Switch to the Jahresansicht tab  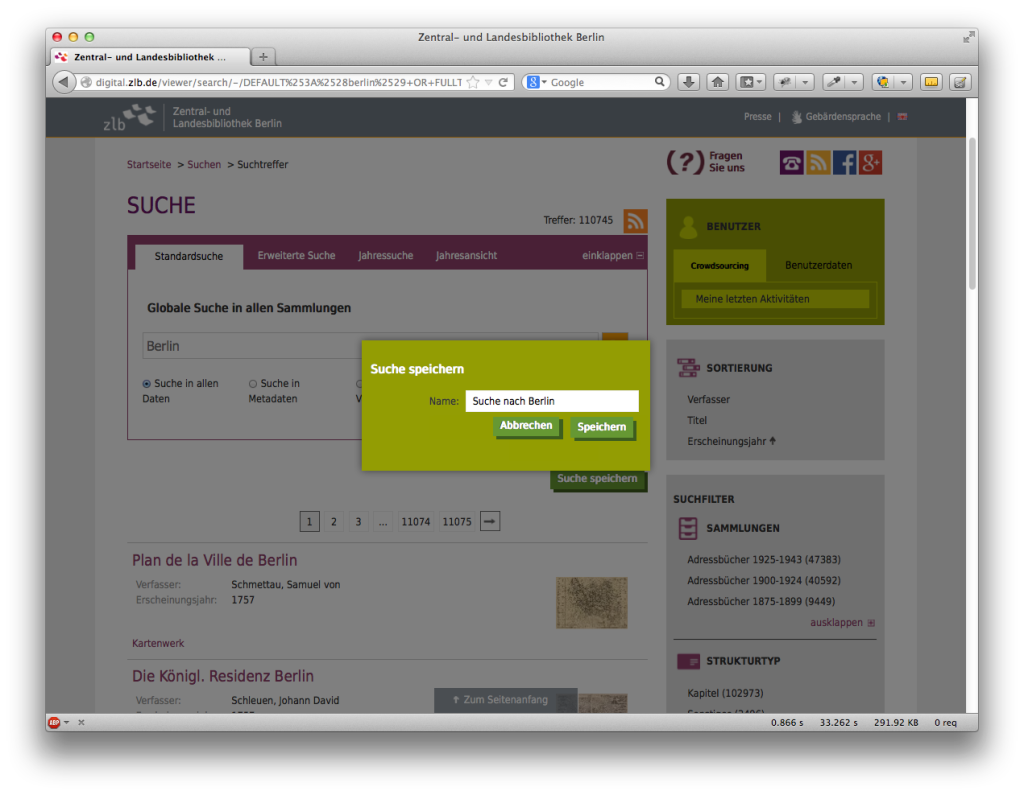466,255
